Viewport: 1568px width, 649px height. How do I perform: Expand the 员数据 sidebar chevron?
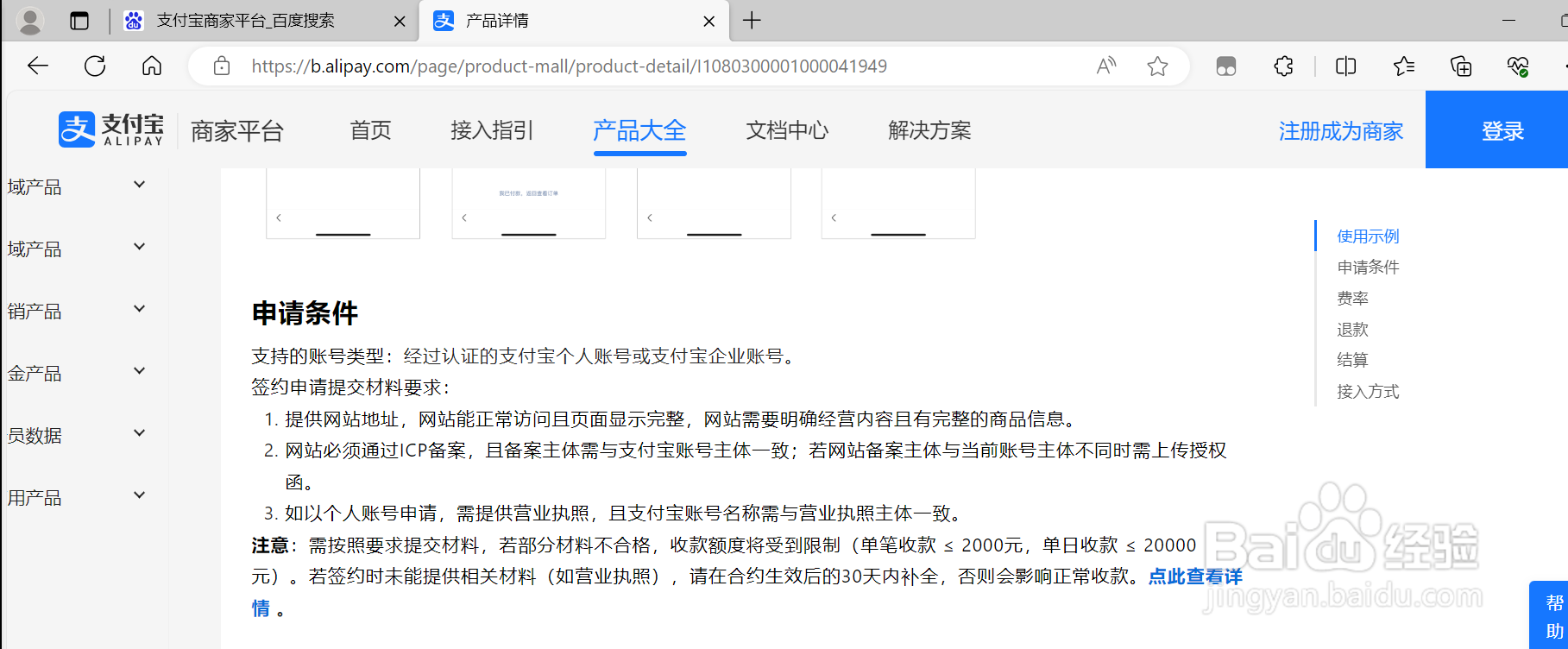(x=139, y=433)
